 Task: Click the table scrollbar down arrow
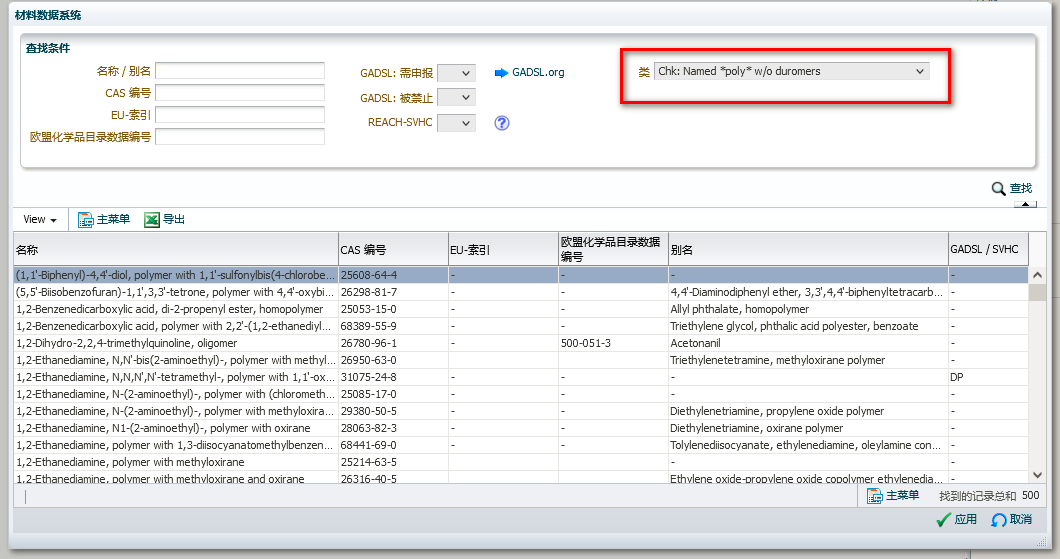point(1037,475)
